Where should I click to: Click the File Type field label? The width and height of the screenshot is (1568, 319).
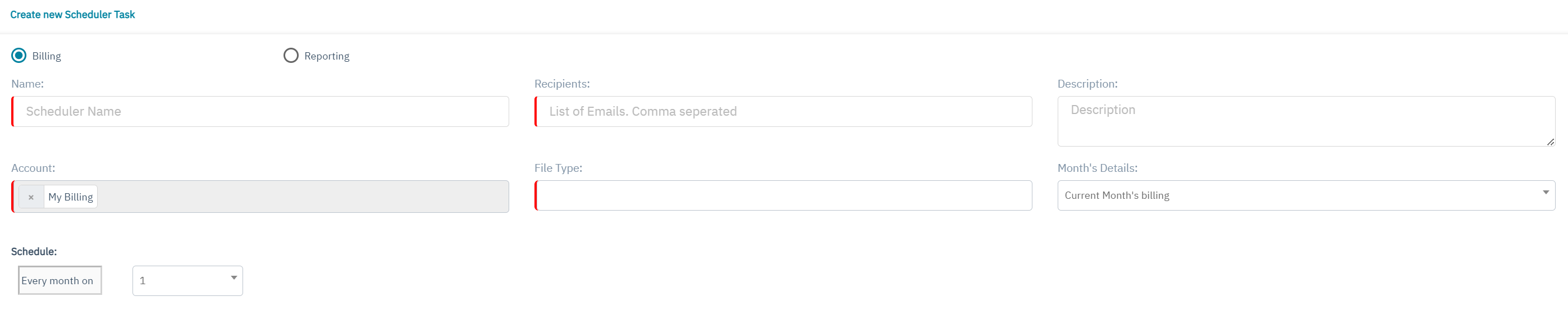[558, 168]
